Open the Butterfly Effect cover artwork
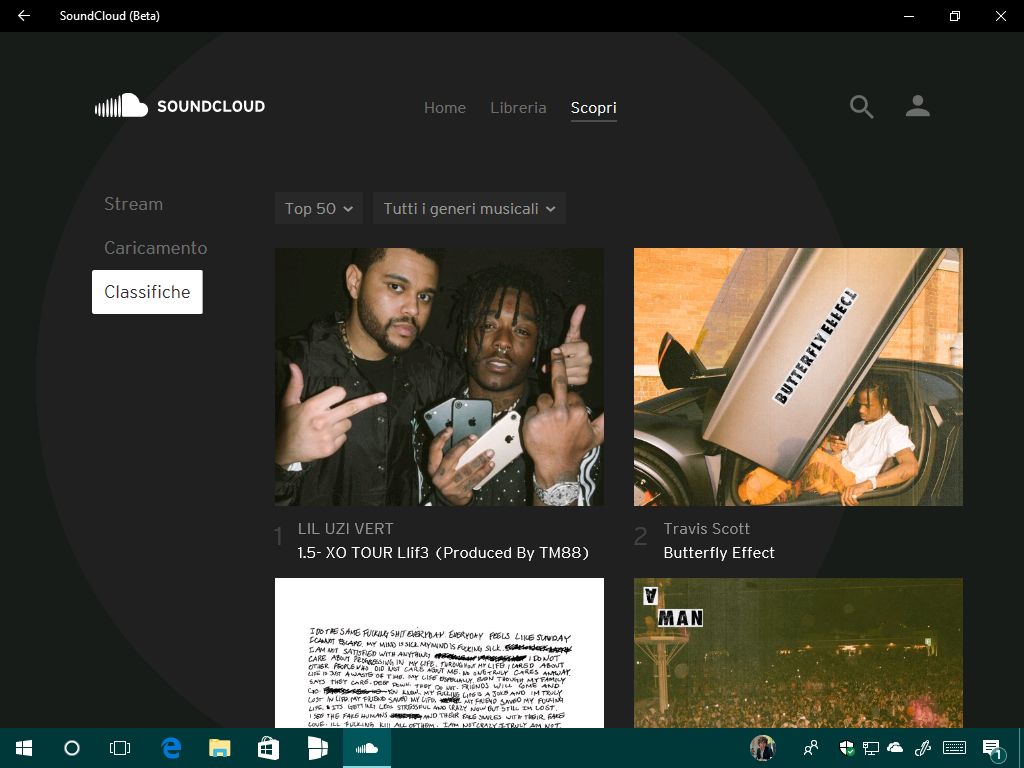Image resolution: width=1024 pixels, height=768 pixels. [798, 377]
